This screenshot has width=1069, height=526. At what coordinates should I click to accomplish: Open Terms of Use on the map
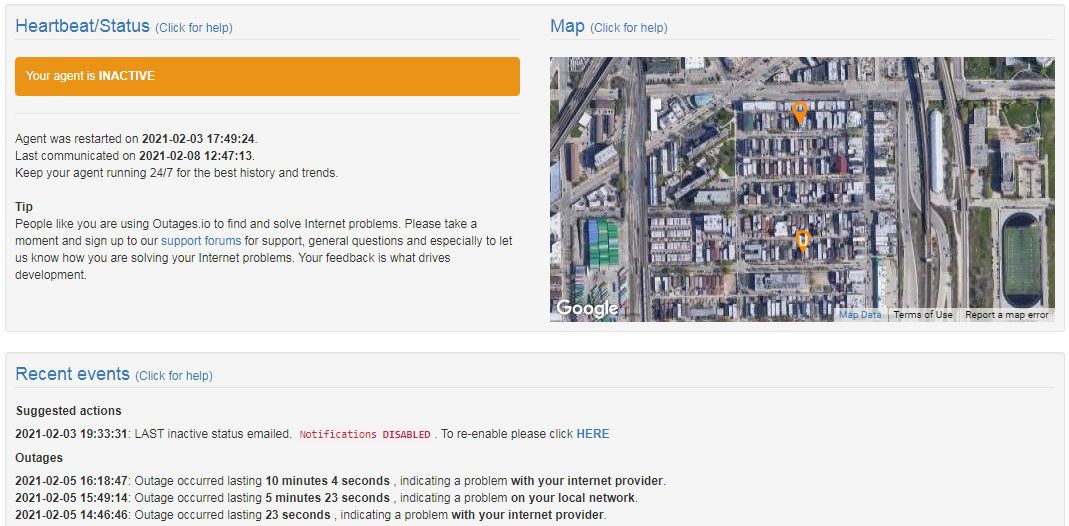922,315
